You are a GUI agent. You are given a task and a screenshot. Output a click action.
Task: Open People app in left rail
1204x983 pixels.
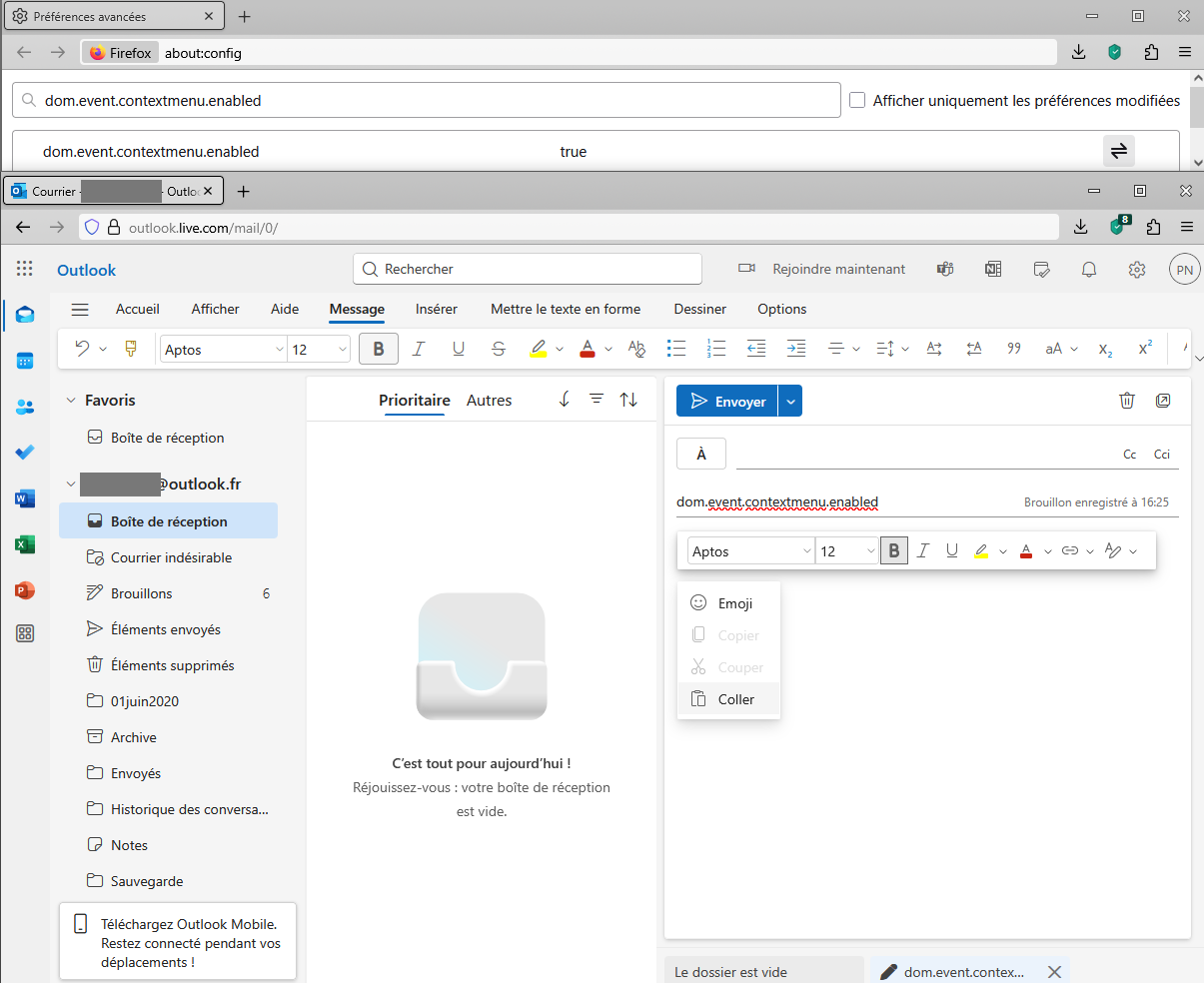[x=25, y=407]
